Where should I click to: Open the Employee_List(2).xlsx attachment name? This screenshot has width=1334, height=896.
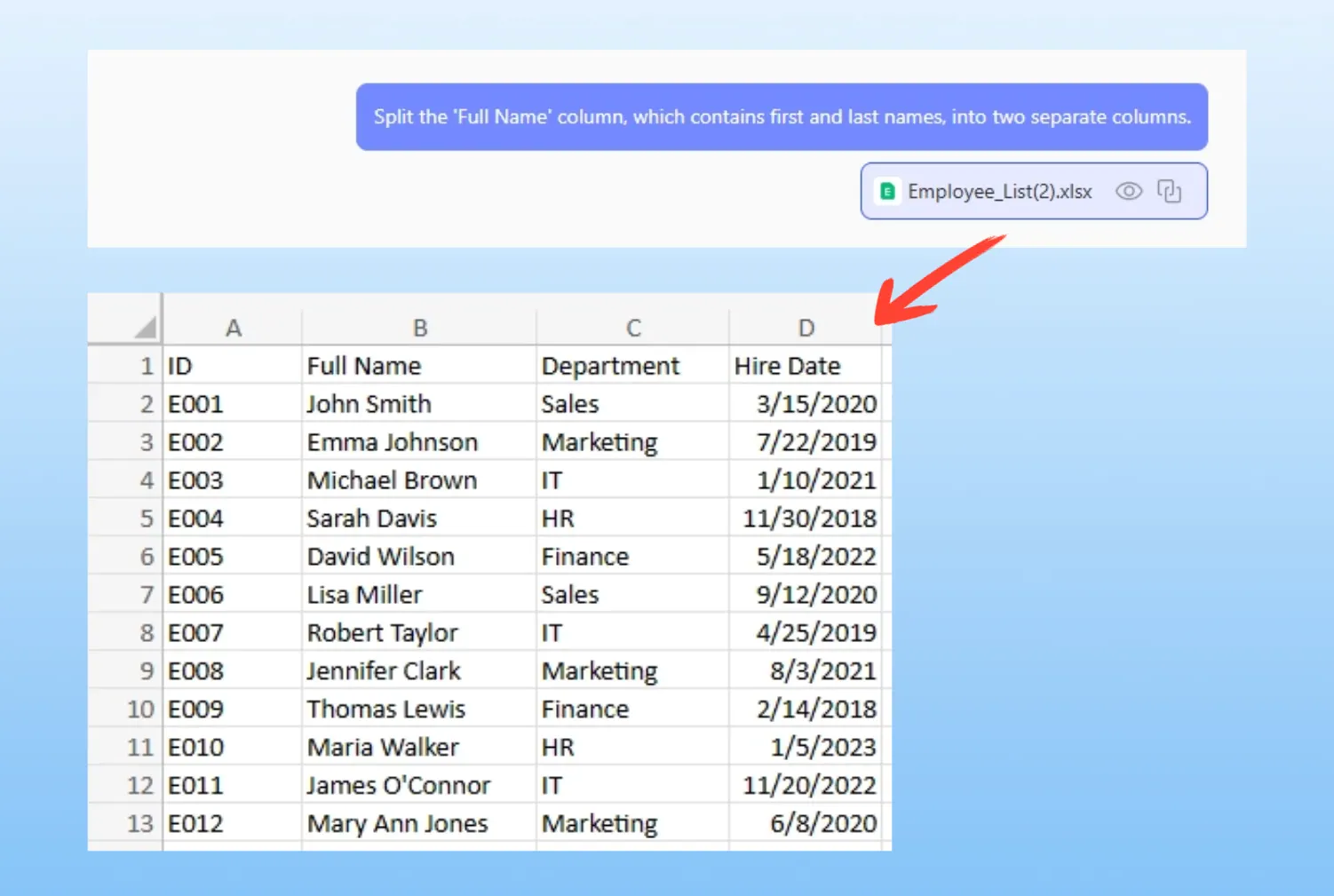click(x=999, y=192)
